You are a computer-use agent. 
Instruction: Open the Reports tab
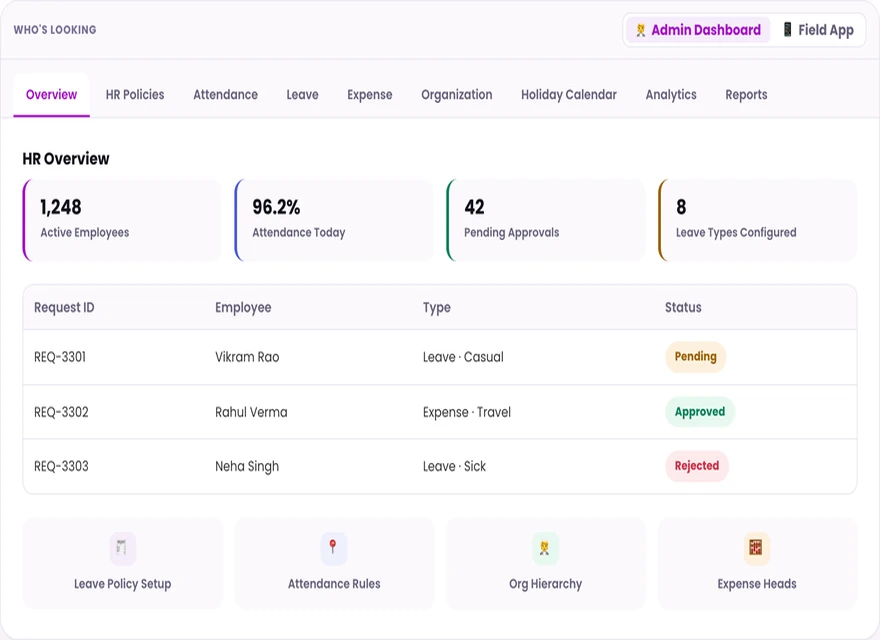(746, 95)
